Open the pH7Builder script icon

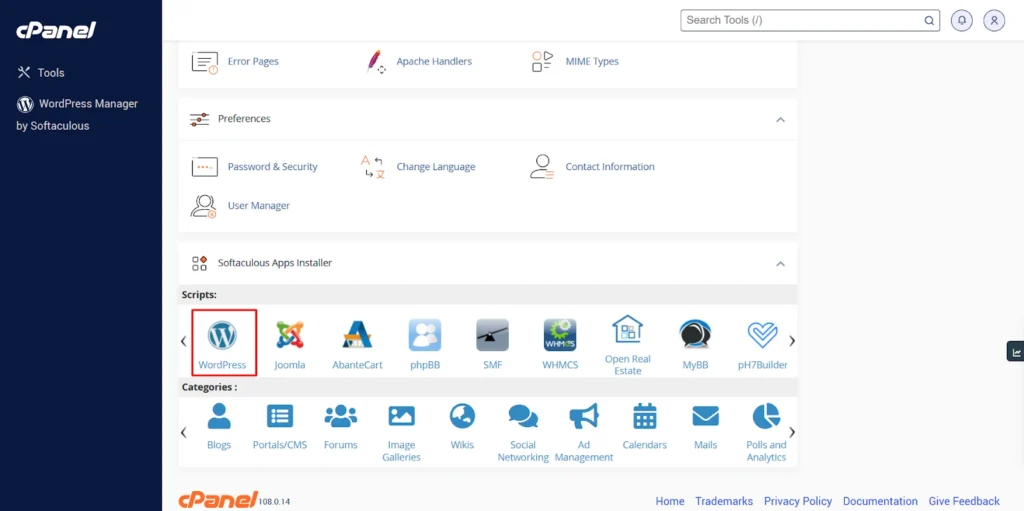(x=763, y=335)
